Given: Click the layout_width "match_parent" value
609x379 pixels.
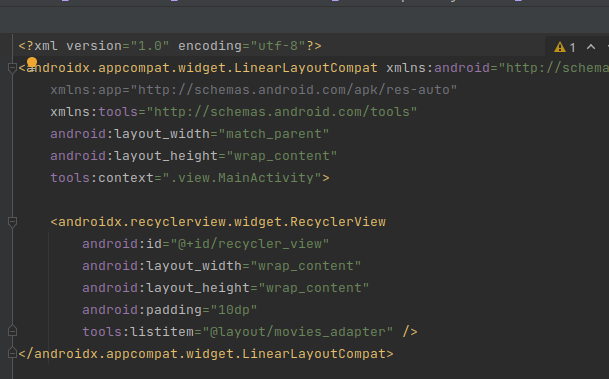Looking at the screenshot, I should tap(274, 134).
